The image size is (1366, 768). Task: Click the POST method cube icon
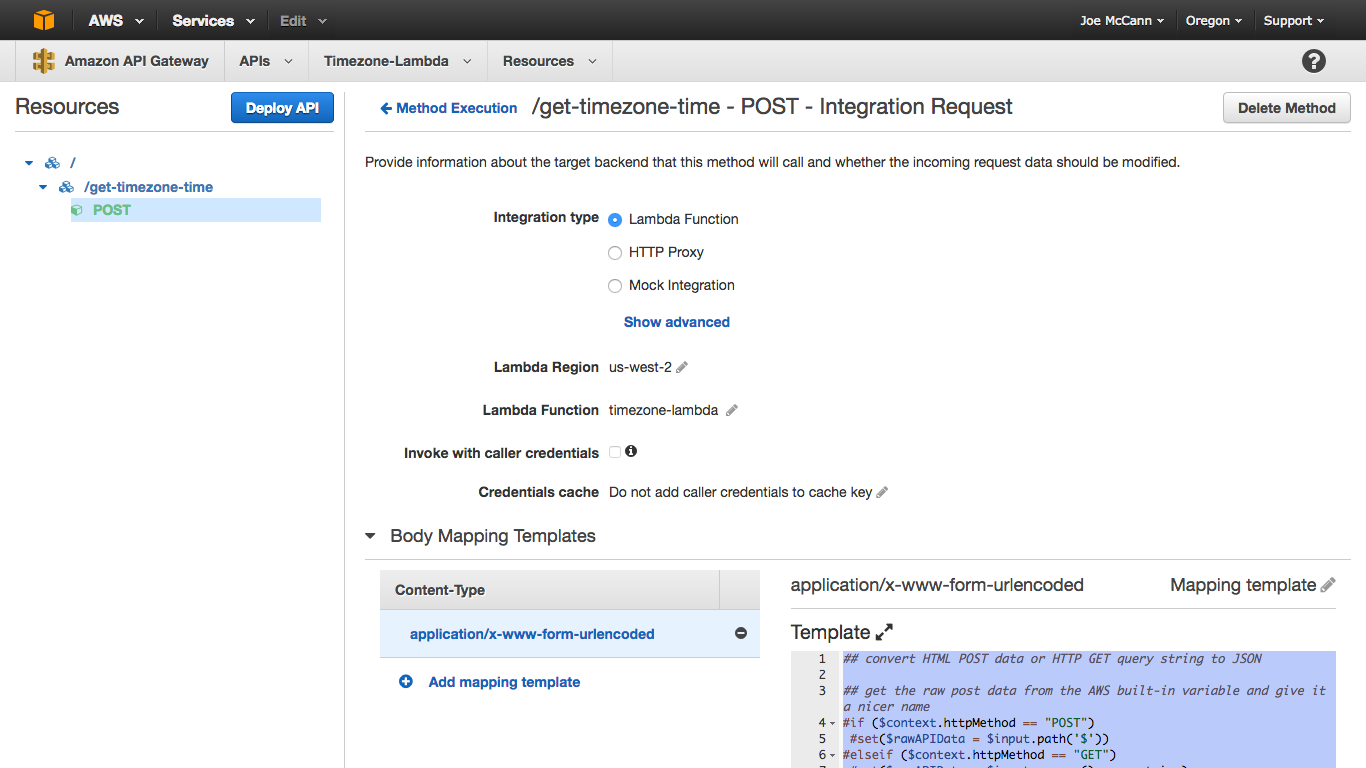(77, 210)
